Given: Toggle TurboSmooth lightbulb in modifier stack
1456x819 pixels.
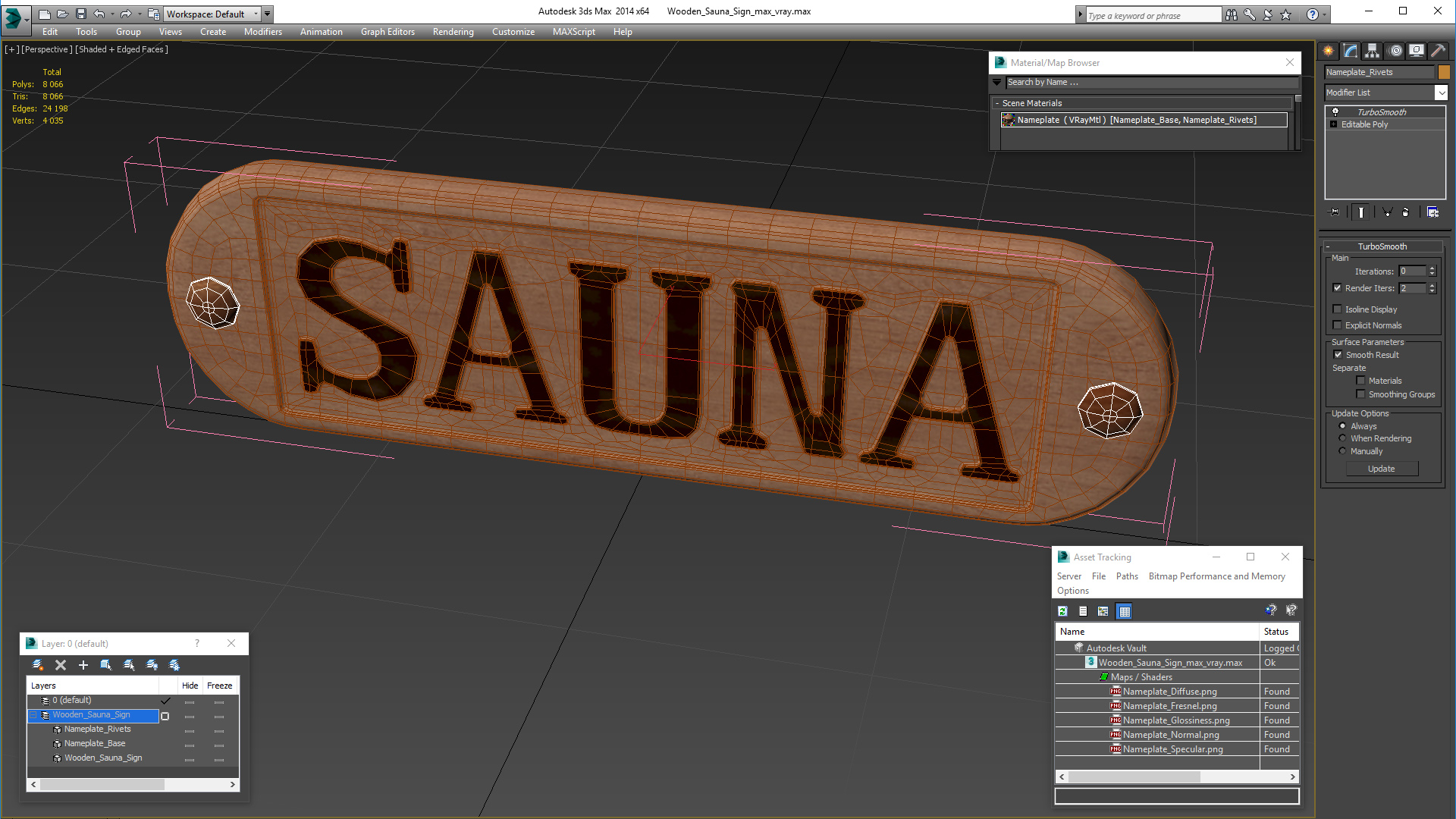Looking at the screenshot, I should tap(1335, 111).
